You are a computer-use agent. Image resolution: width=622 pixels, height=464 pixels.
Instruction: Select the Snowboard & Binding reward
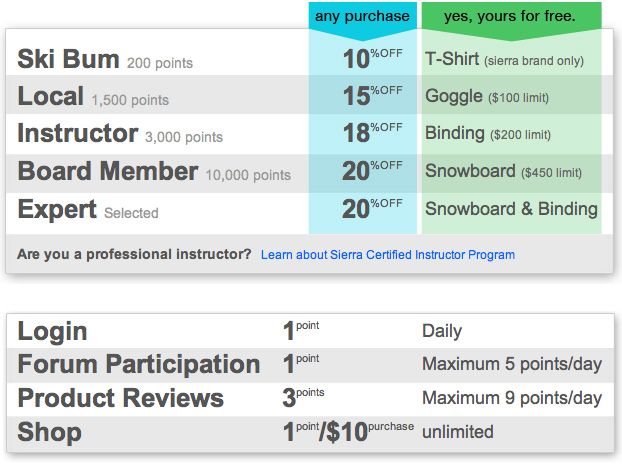[x=511, y=209]
